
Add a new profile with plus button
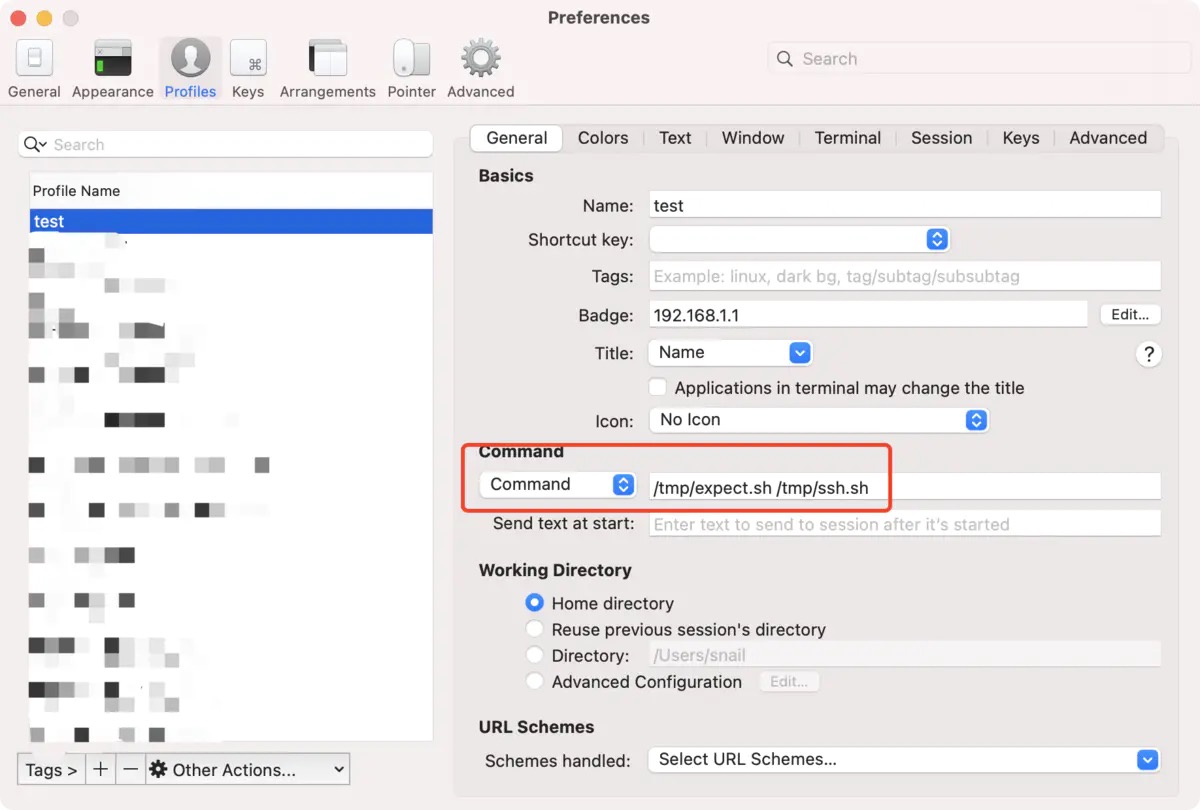click(100, 769)
